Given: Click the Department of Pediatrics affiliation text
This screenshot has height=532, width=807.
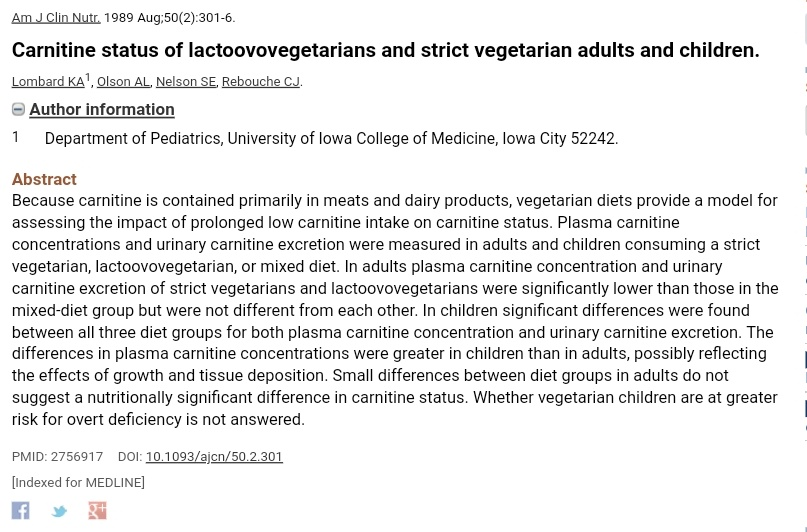Looking at the screenshot, I should [x=330, y=139].
